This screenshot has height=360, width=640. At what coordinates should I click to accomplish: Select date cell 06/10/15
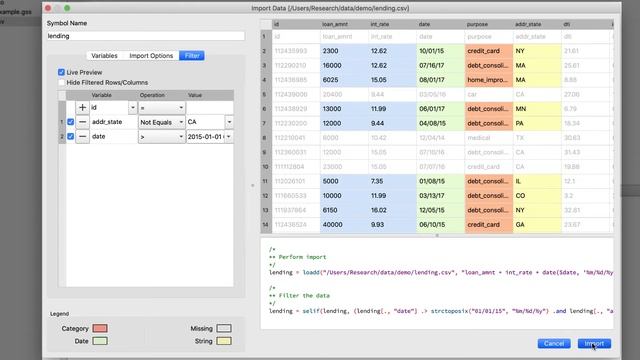[x=440, y=224]
